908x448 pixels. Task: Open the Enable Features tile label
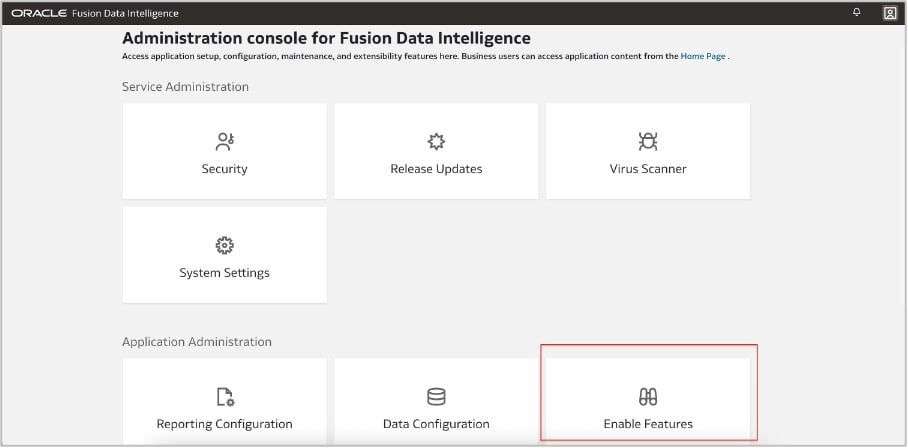pyautogui.click(x=647, y=424)
